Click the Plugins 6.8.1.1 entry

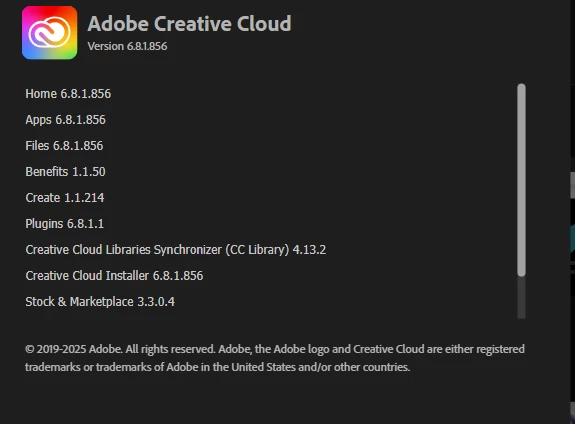click(65, 224)
